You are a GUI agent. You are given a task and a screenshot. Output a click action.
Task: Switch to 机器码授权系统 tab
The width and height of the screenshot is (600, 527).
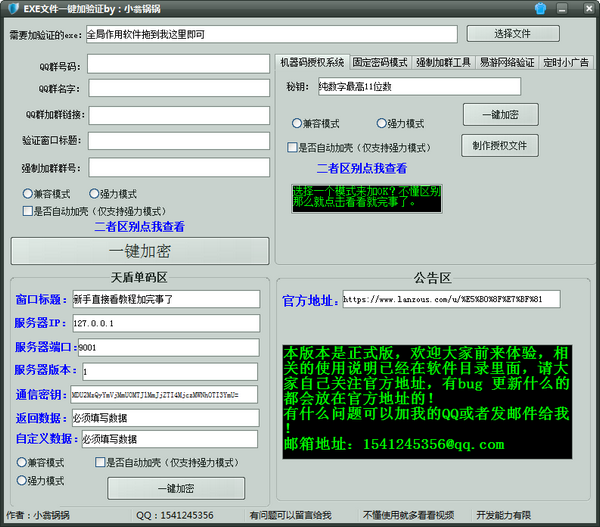312,62
